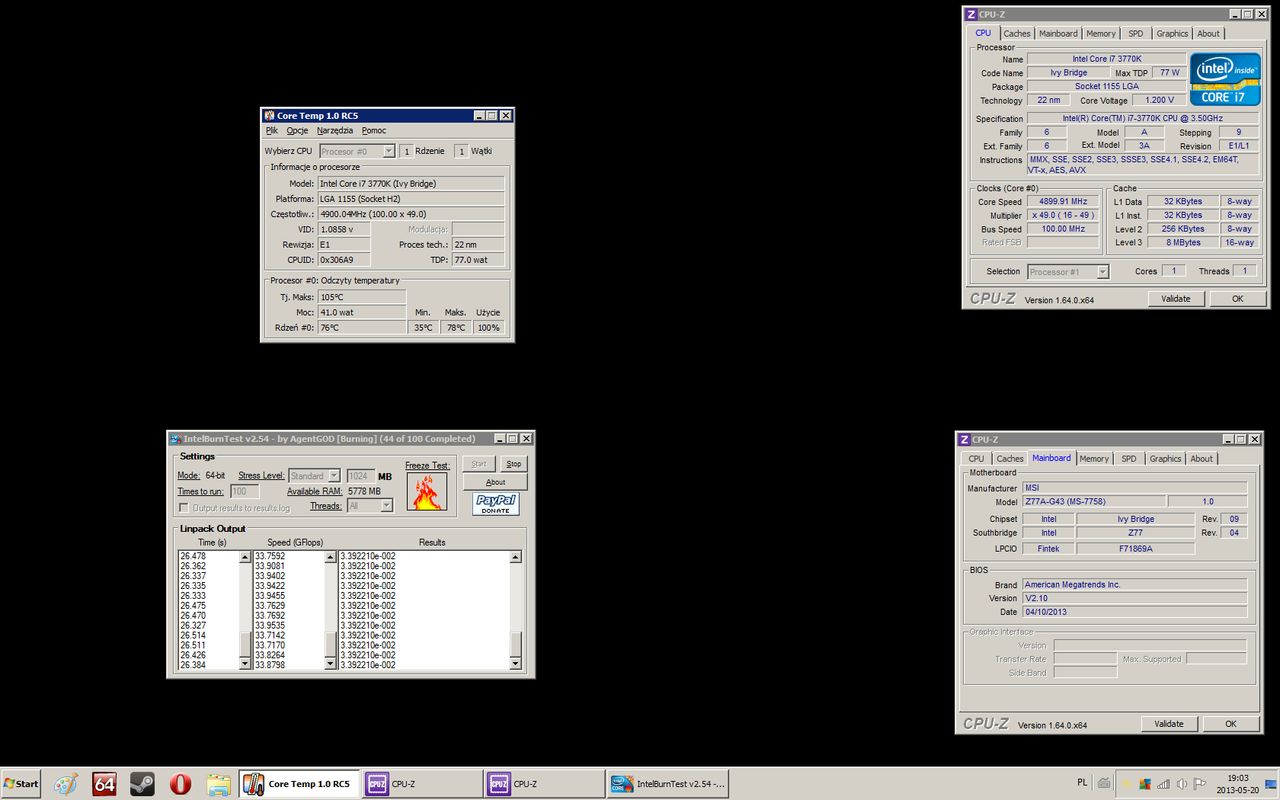Click the VID value 1.0858 v

coord(344,230)
